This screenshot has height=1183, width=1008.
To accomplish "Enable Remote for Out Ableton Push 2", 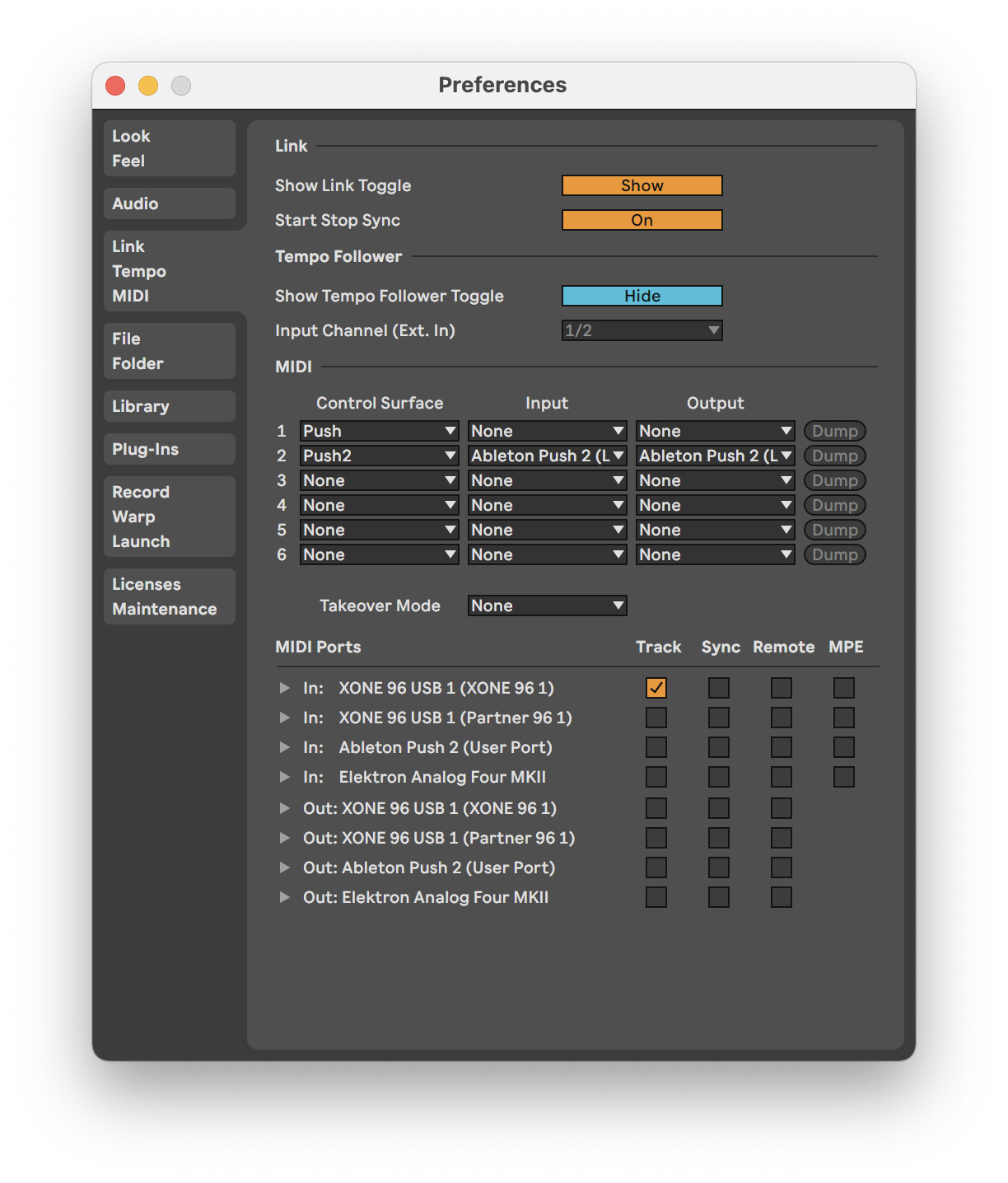I will [x=782, y=867].
